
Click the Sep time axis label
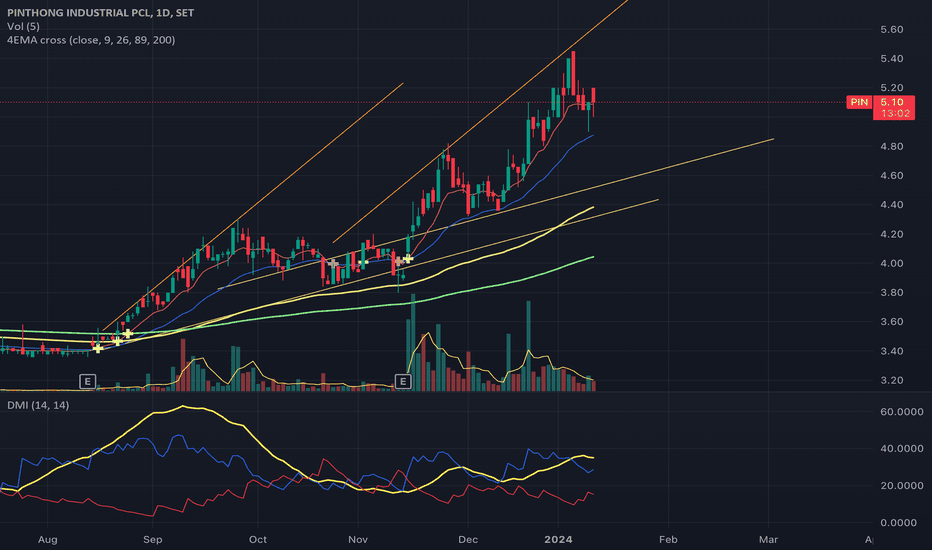[x=152, y=539]
